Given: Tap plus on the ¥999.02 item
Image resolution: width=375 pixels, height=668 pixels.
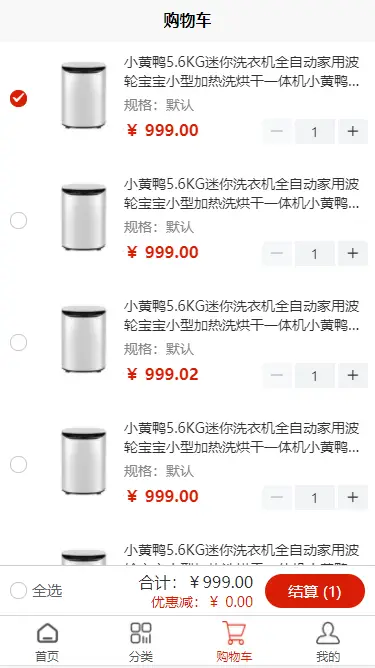Looking at the screenshot, I should click(x=353, y=375).
